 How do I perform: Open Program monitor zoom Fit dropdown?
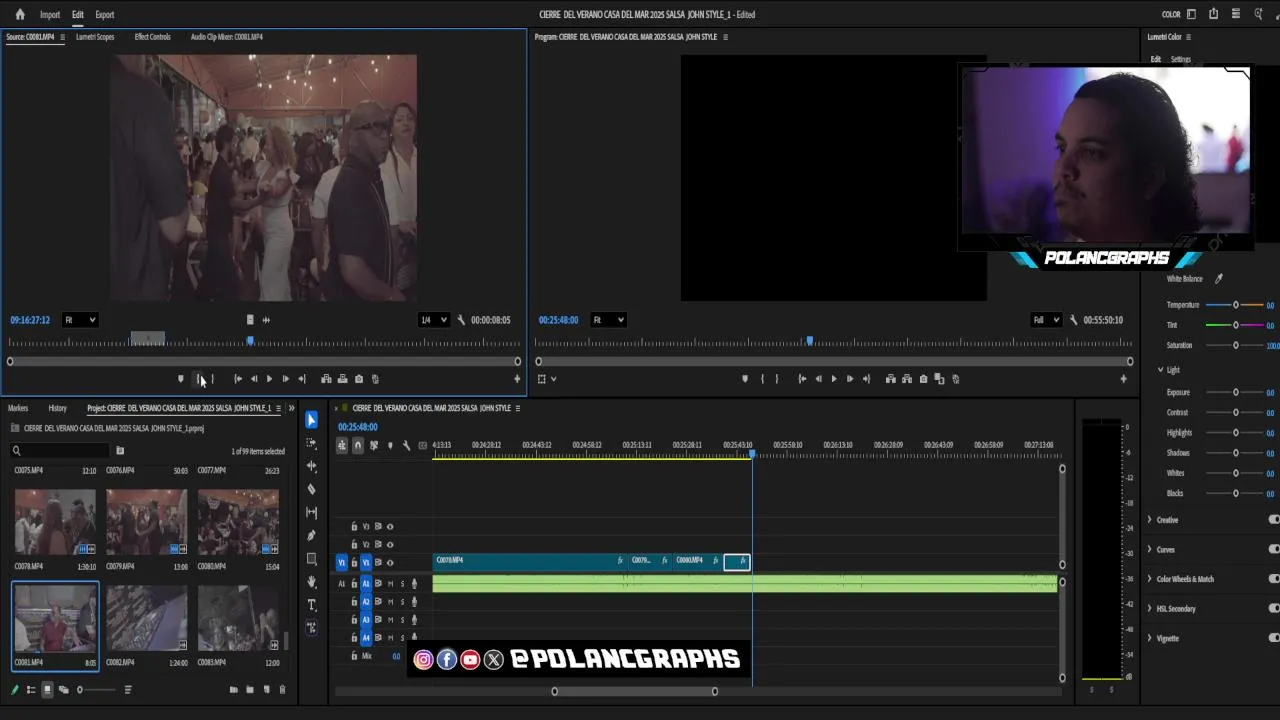click(x=608, y=320)
